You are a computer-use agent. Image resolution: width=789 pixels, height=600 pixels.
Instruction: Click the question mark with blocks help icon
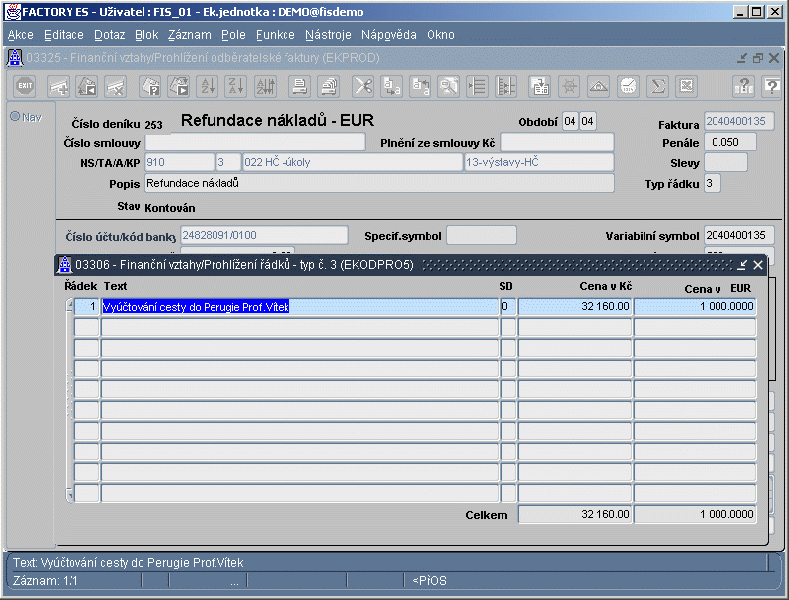743,86
